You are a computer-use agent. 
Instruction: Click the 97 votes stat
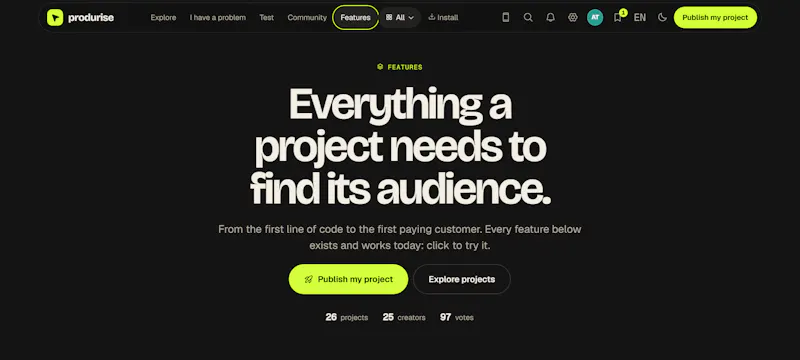point(457,317)
